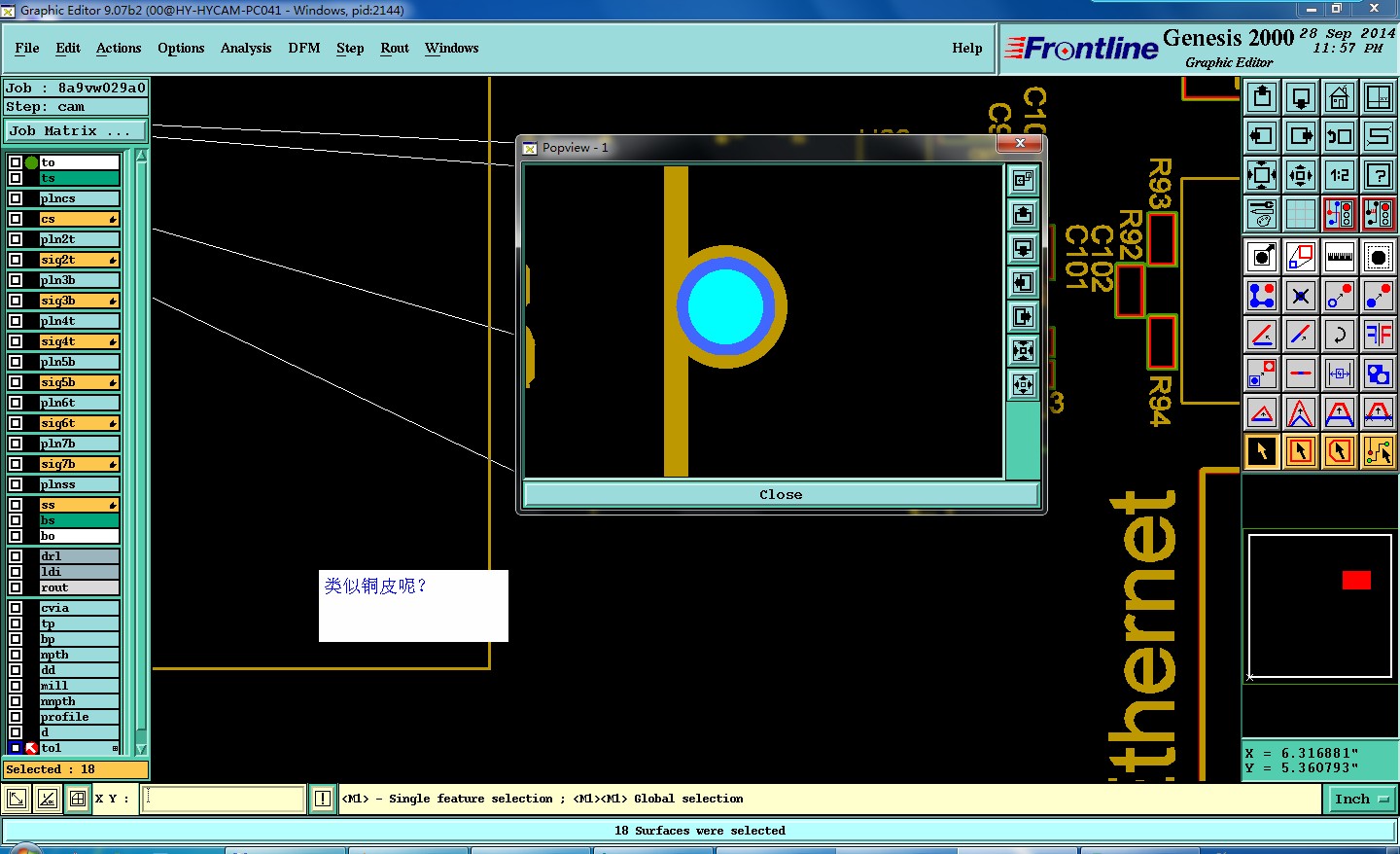Viewport: 1400px width, 854px height.
Task: Click the blue connected dots net icon
Action: point(1262,296)
